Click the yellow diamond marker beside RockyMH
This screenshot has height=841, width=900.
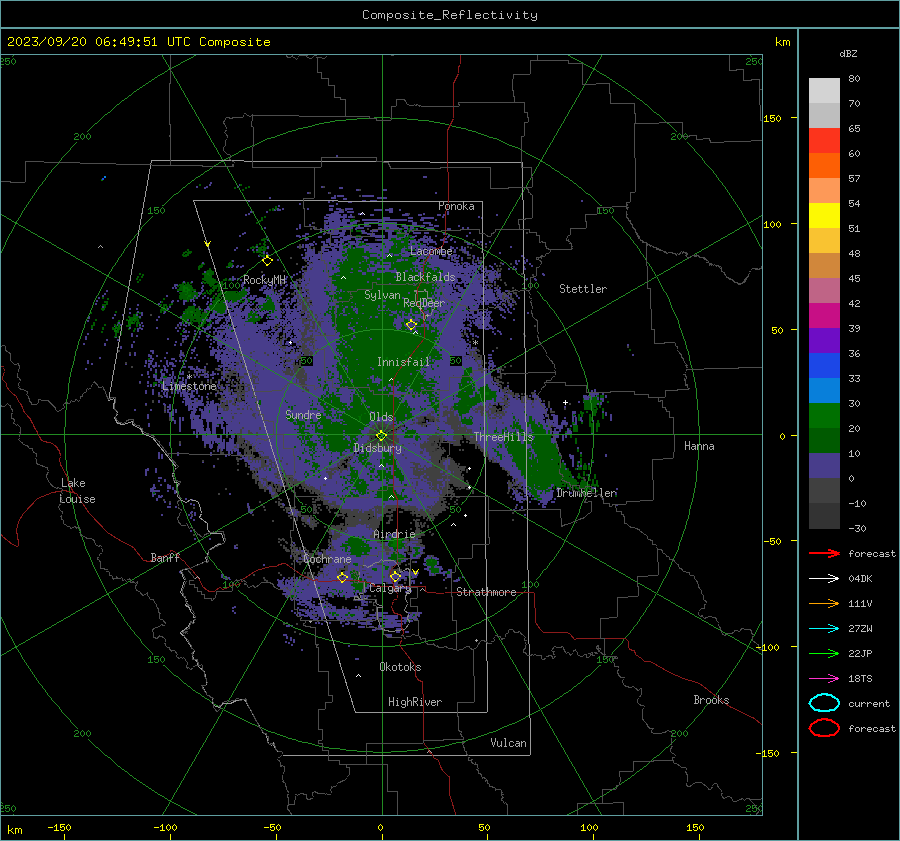click(x=267, y=261)
